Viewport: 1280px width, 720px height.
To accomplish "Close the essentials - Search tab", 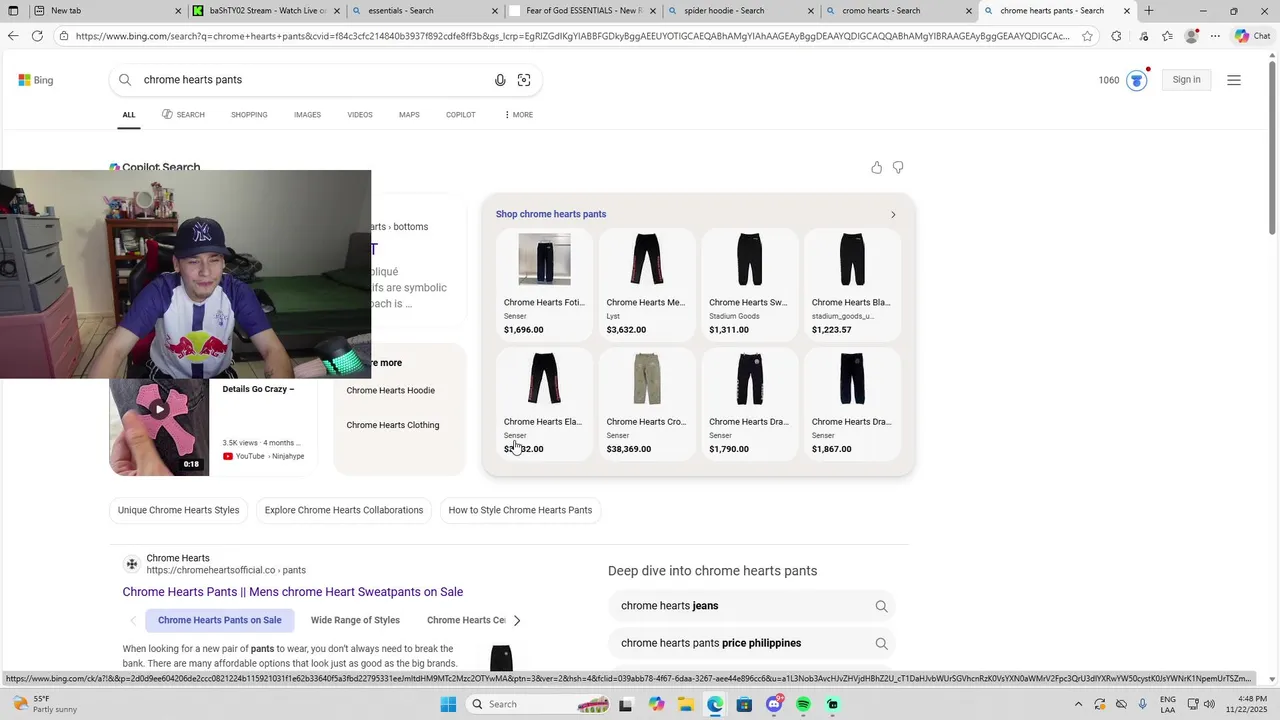I will [x=495, y=11].
